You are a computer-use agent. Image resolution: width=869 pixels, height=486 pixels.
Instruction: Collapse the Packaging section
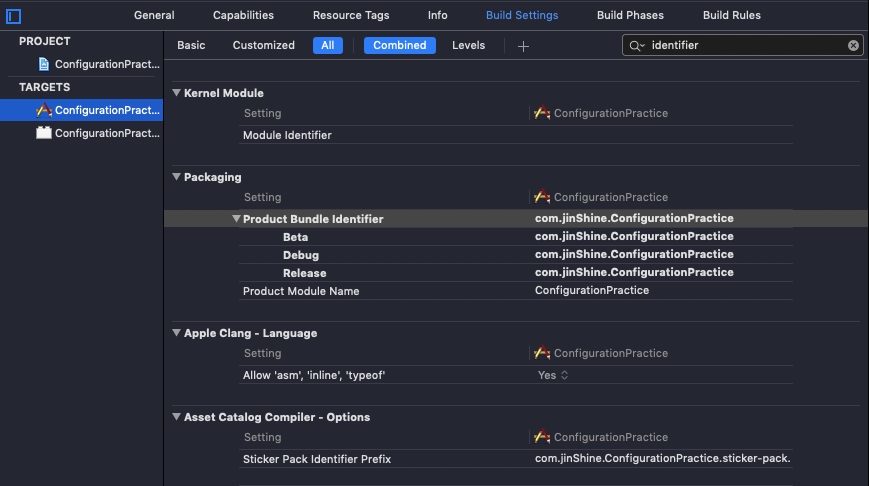(176, 177)
